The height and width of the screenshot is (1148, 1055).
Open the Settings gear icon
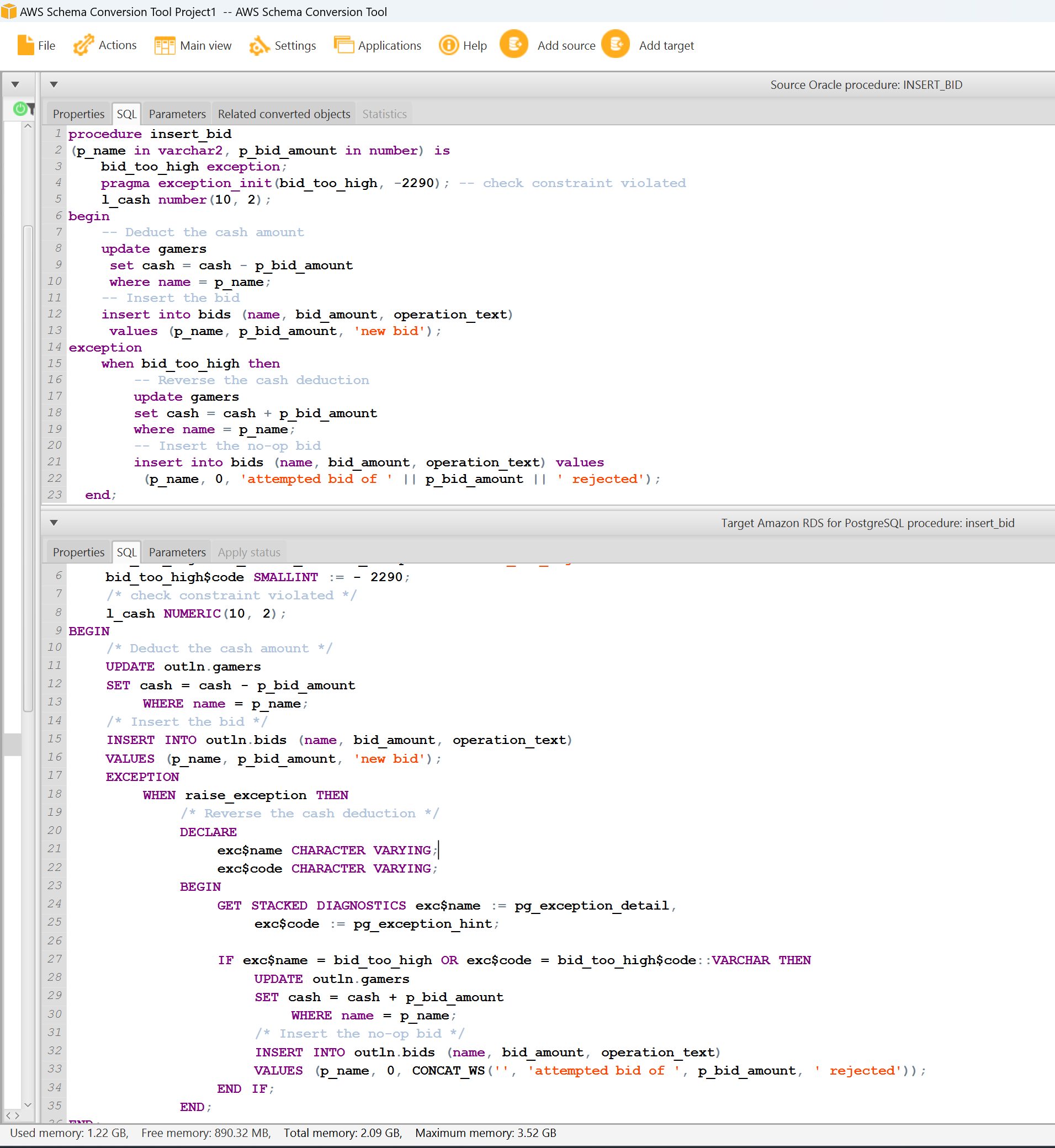click(x=259, y=45)
